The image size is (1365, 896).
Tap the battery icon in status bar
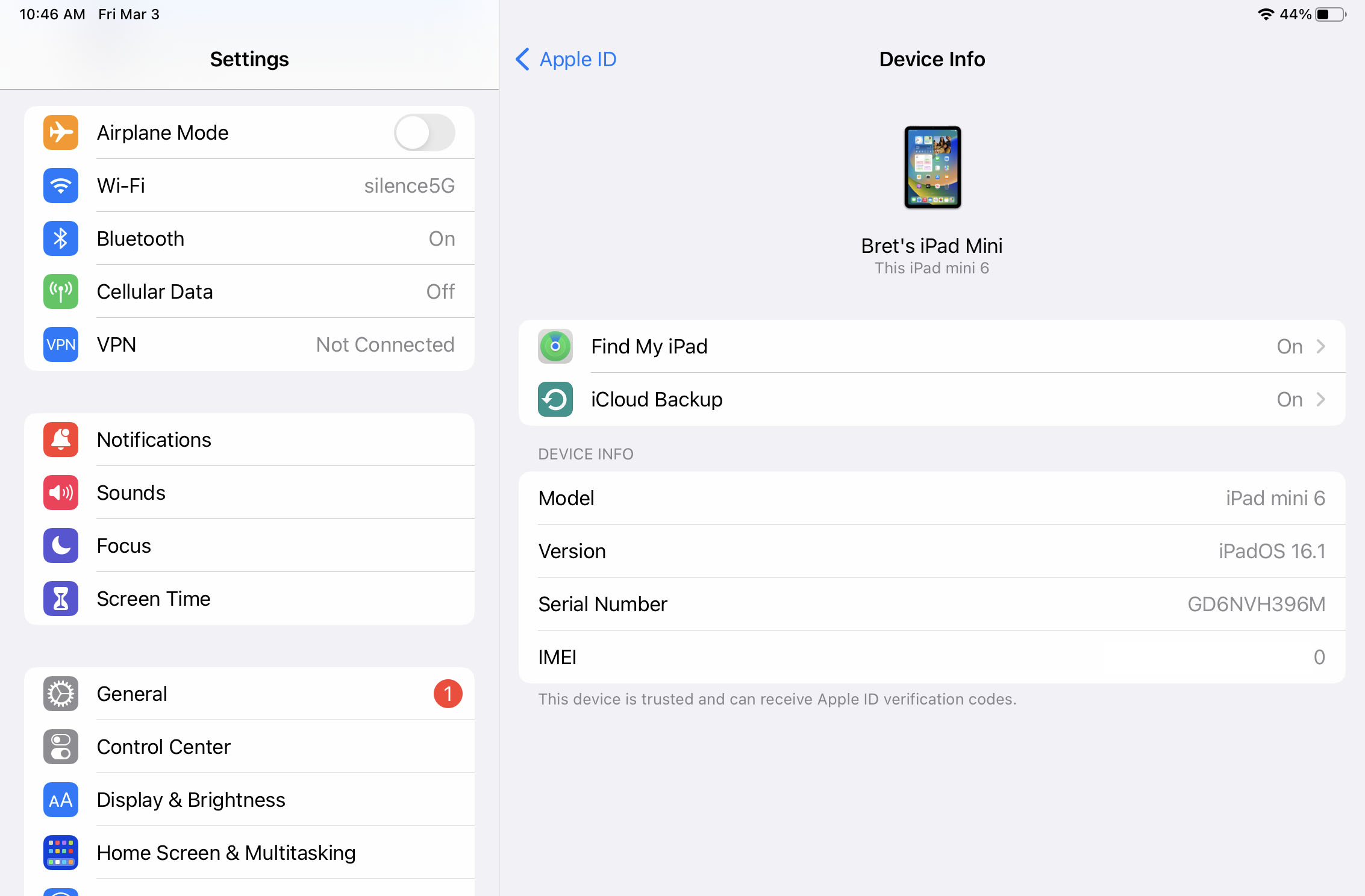point(1331,14)
